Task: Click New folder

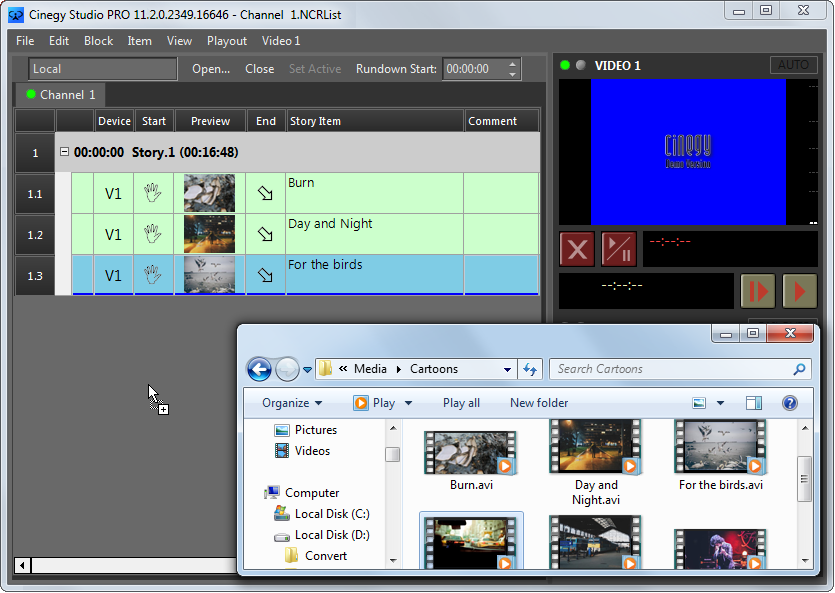Action: [539, 403]
